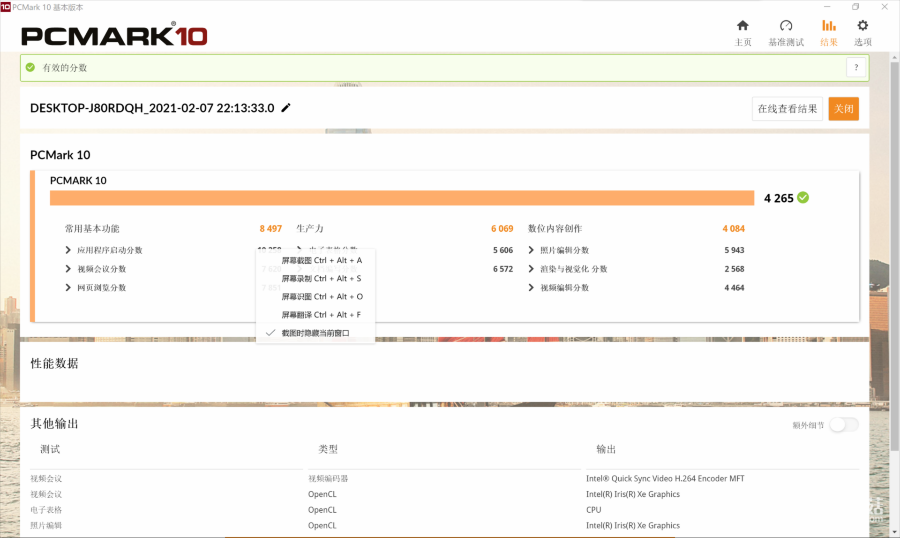Screen dimensions: 900x538
Task: Toggle 截图时隐藏当前窗口 checkmark option
Action: tap(315, 333)
